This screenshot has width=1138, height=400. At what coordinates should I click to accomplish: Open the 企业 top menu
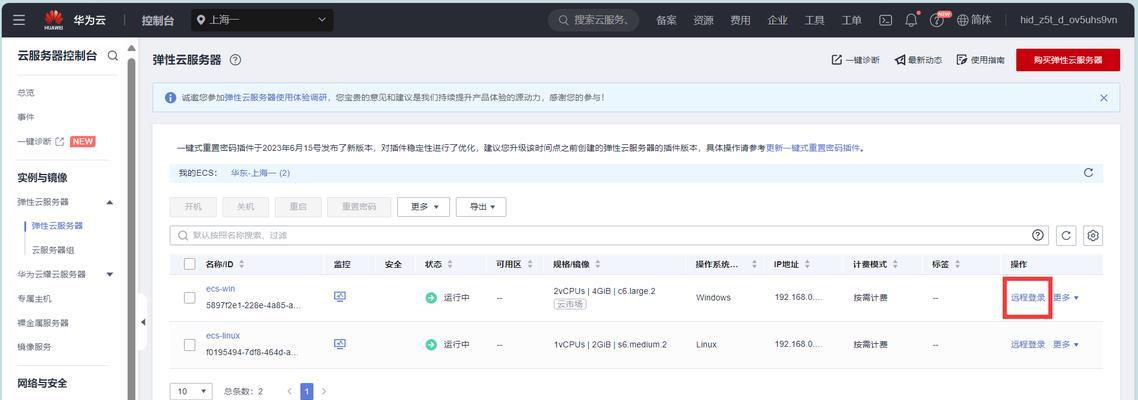point(777,20)
